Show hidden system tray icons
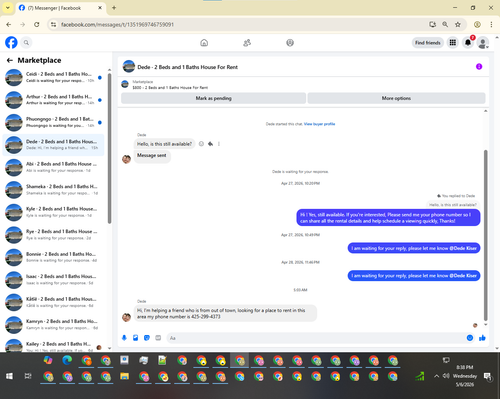This screenshot has width=500, height=399. tap(436, 376)
